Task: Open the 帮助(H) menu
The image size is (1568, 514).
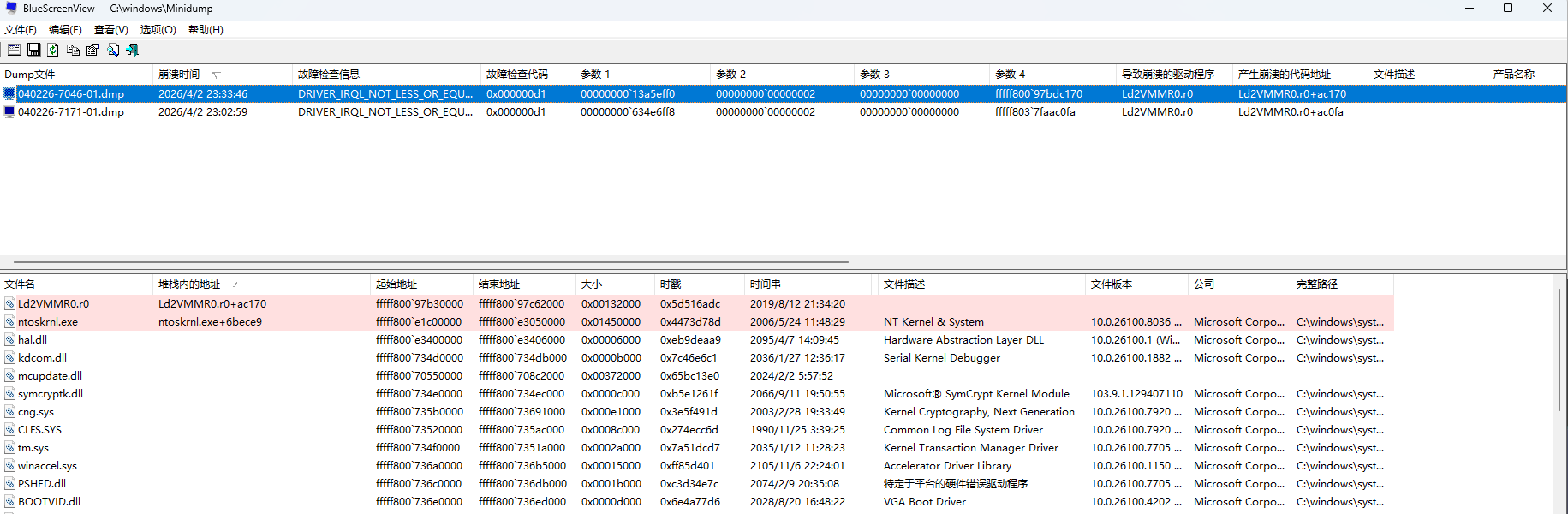Action: (206, 29)
